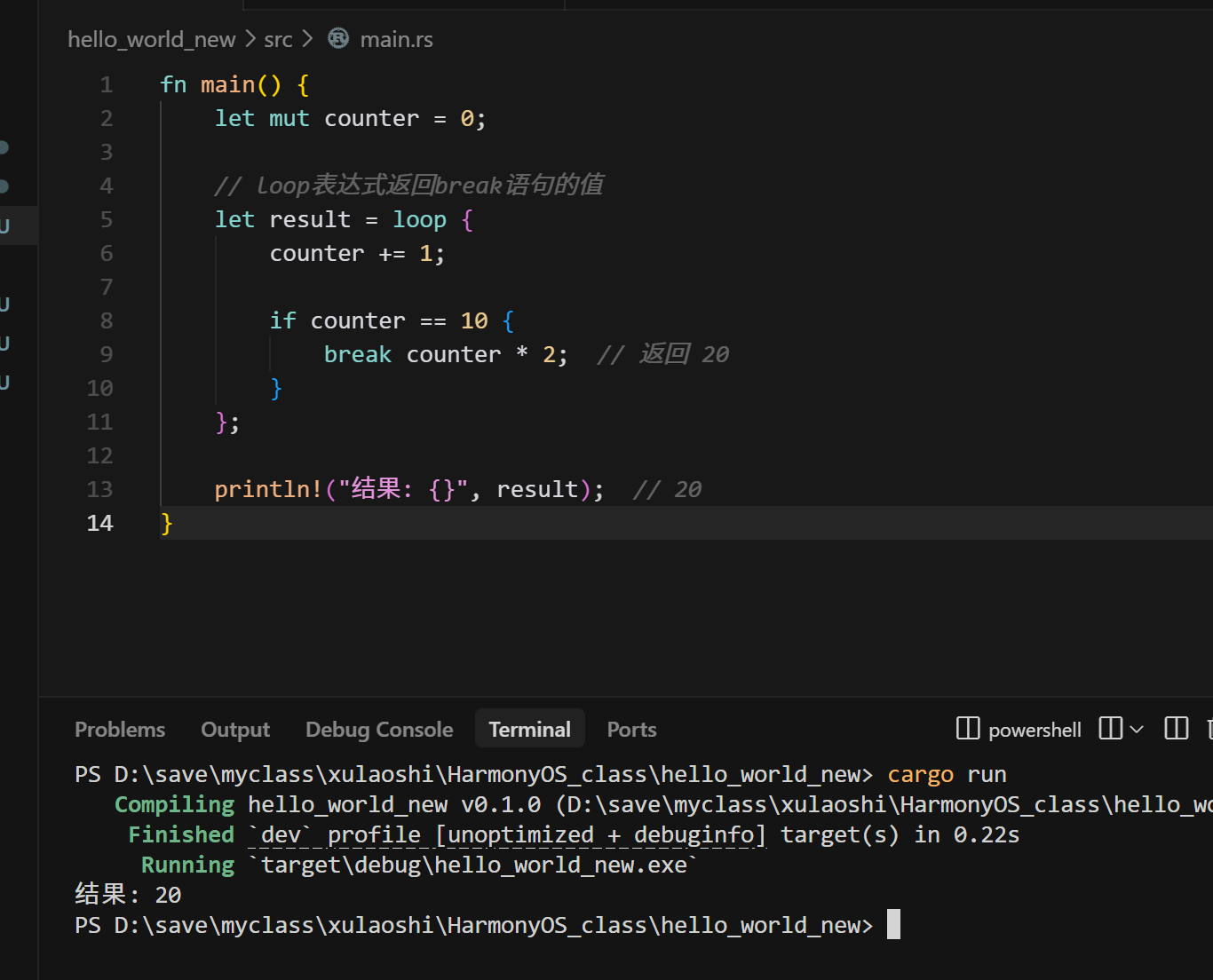Screen dimensions: 1213x980
Task: Click the 'fn main() {' line of code
Action: tap(235, 85)
